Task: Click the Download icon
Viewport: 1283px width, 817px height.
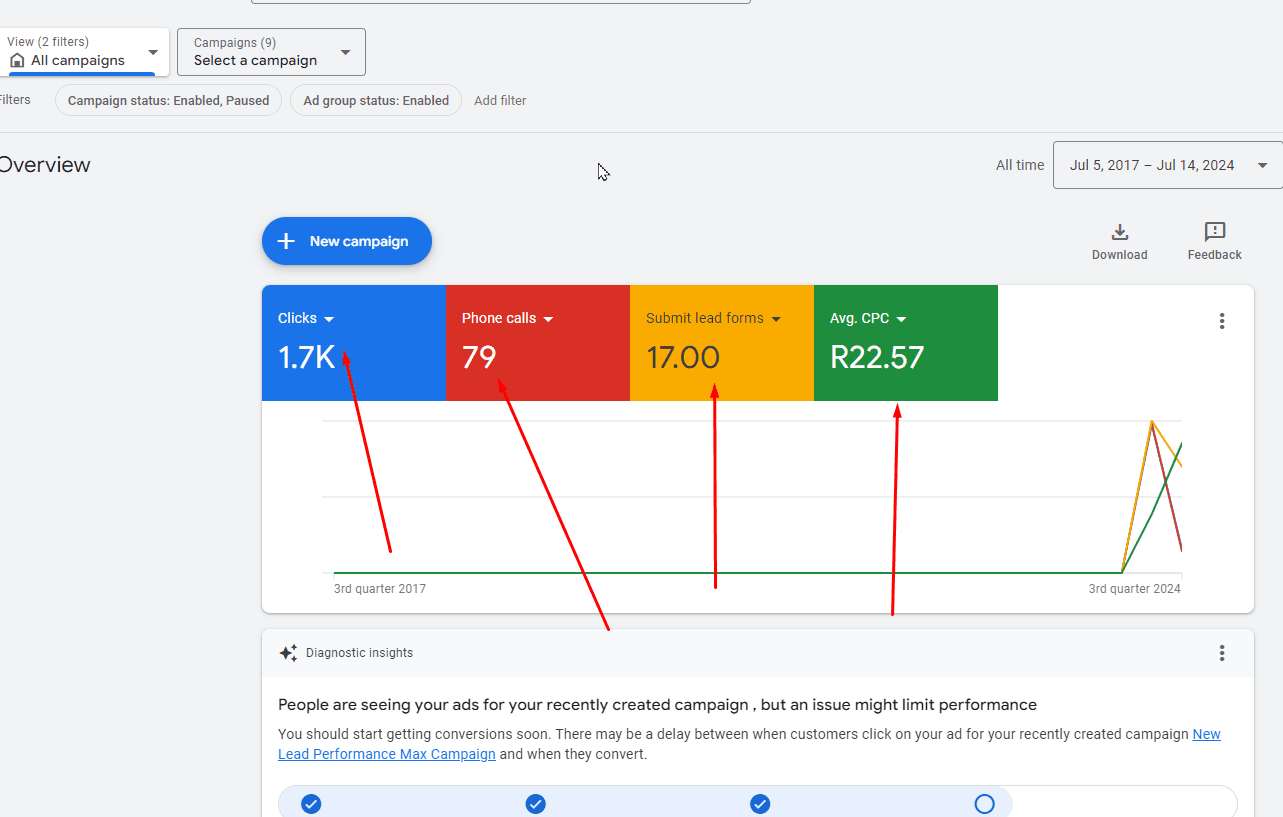Action: (1119, 232)
